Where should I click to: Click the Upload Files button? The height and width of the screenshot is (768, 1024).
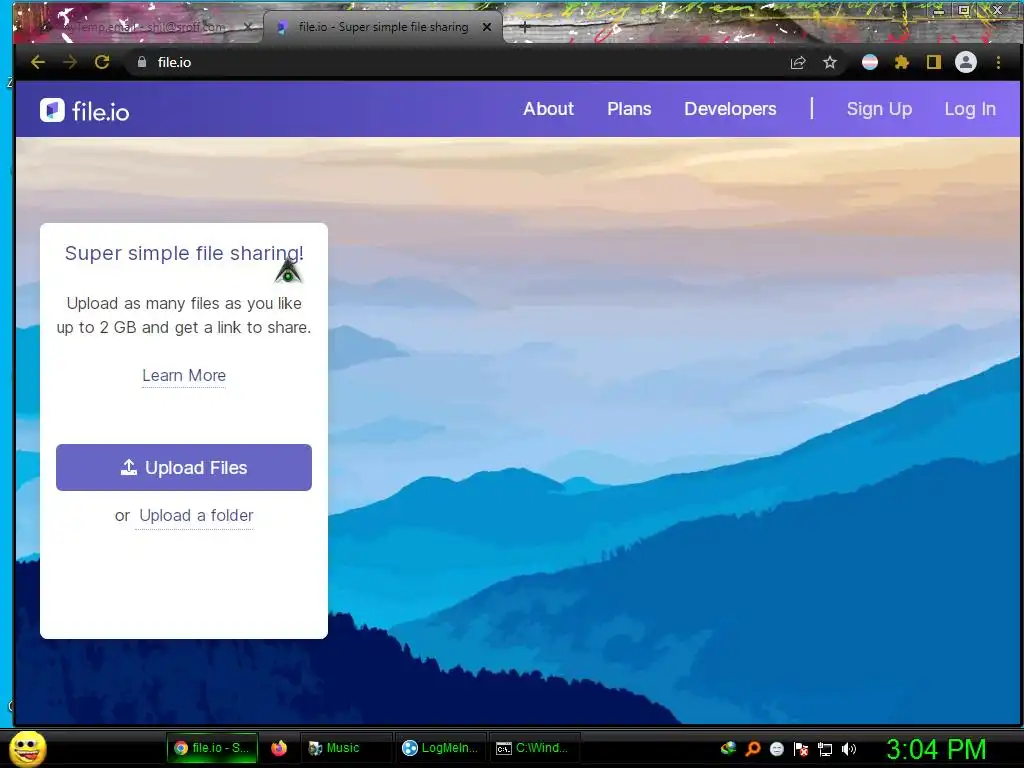184,468
